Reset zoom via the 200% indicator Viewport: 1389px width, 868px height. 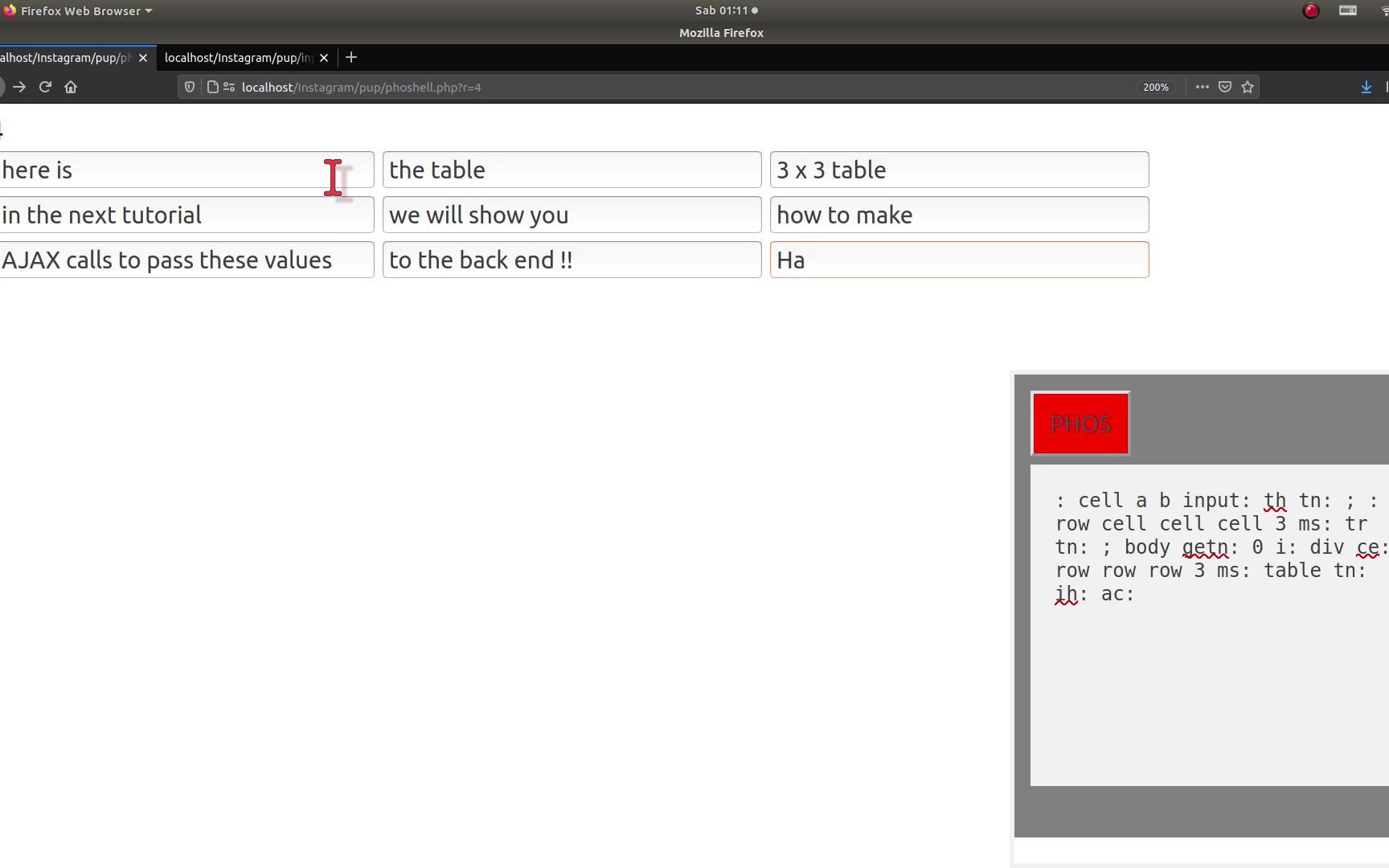pyautogui.click(x=1156, y=87)
